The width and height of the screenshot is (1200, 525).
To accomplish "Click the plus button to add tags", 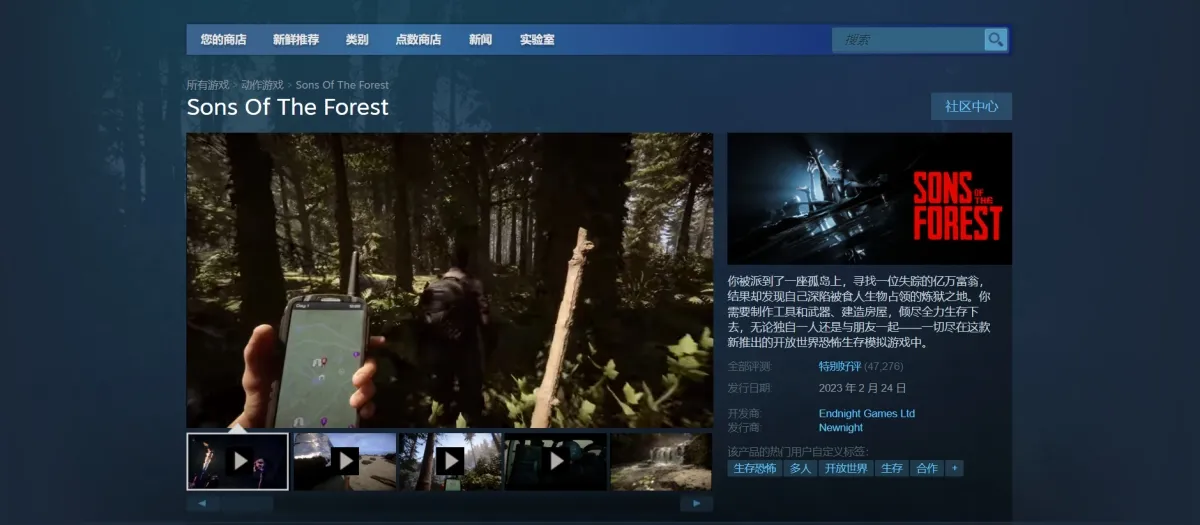I will [955, 468].
